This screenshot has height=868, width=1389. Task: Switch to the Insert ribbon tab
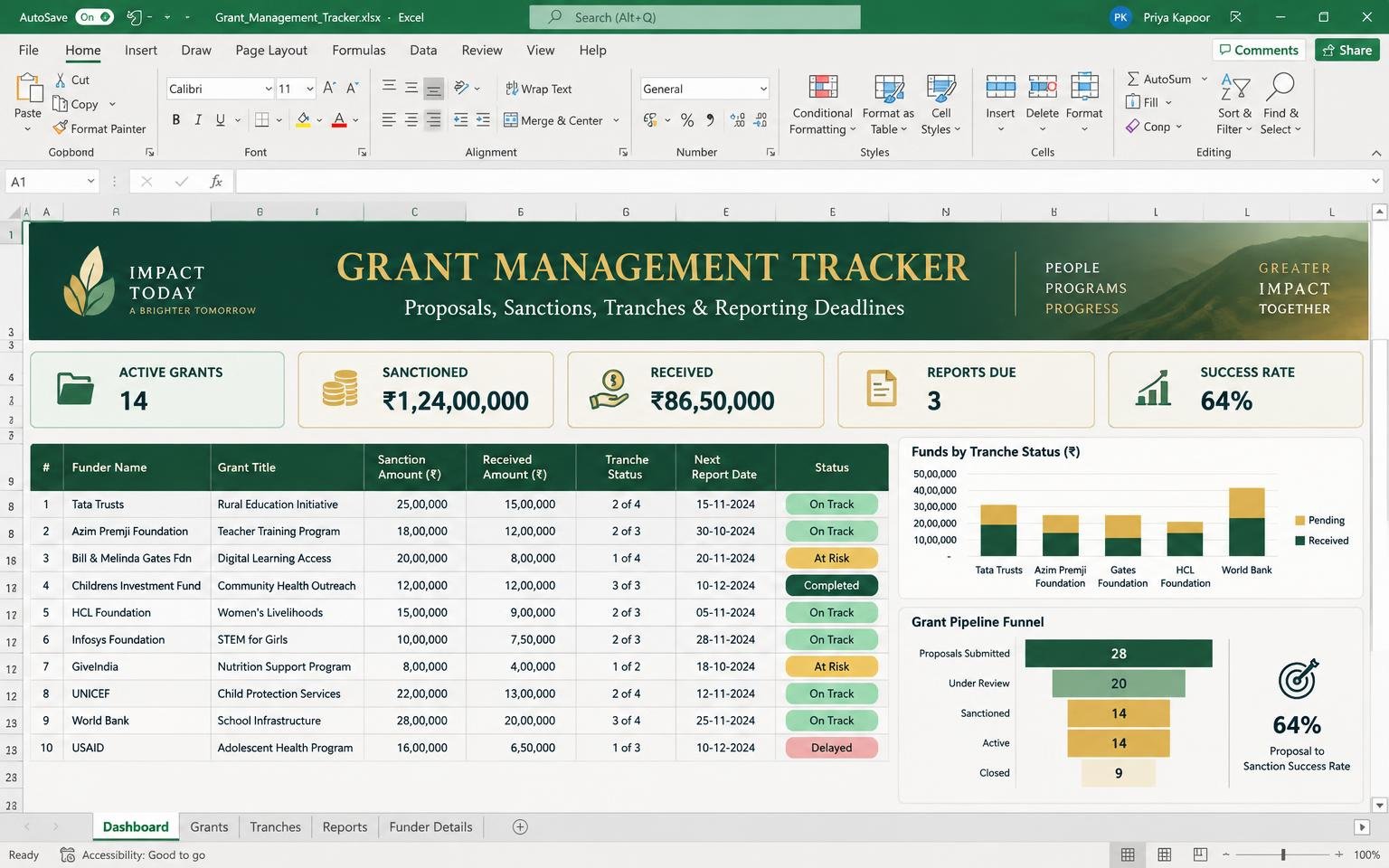[141, 50]
